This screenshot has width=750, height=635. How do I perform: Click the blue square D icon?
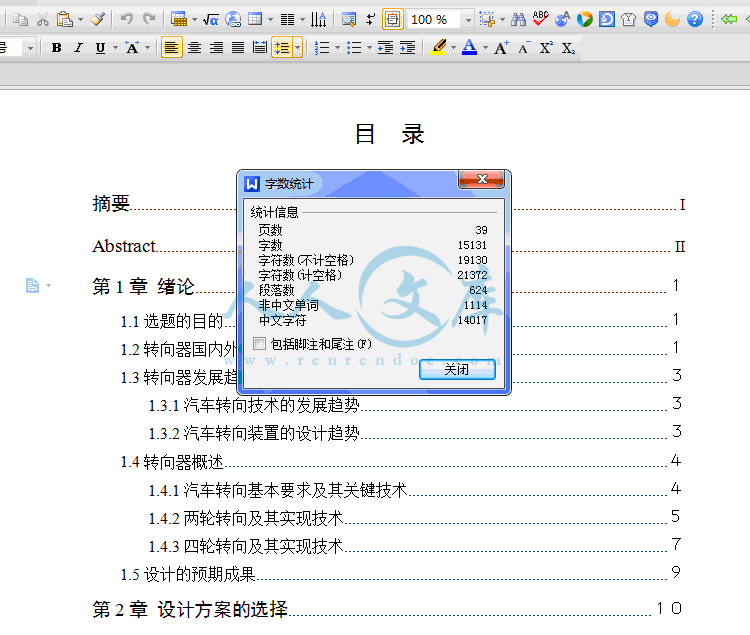click(607, 20)
